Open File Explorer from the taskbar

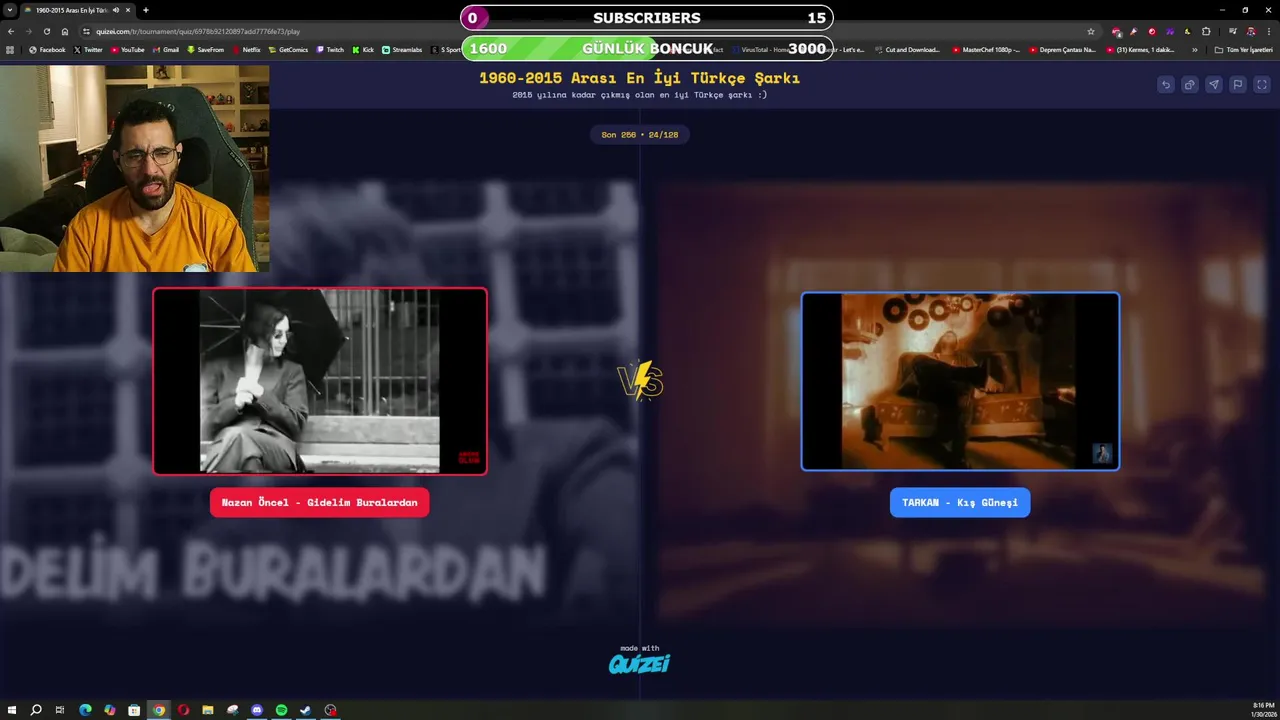pyautogui.click(x=208, y=710)
